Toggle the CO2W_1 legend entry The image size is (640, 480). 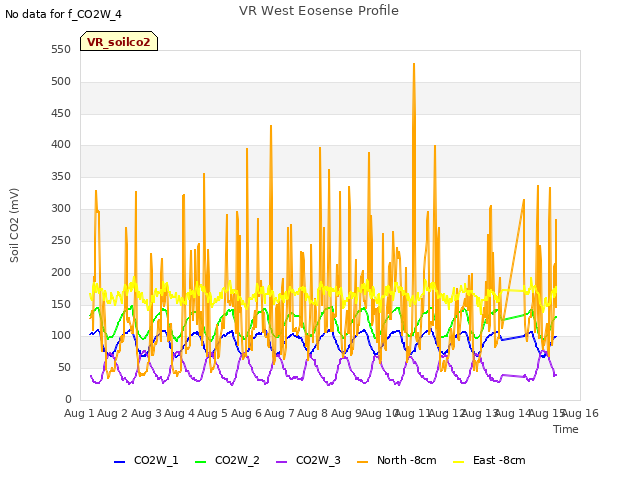[x=146, y=460]
